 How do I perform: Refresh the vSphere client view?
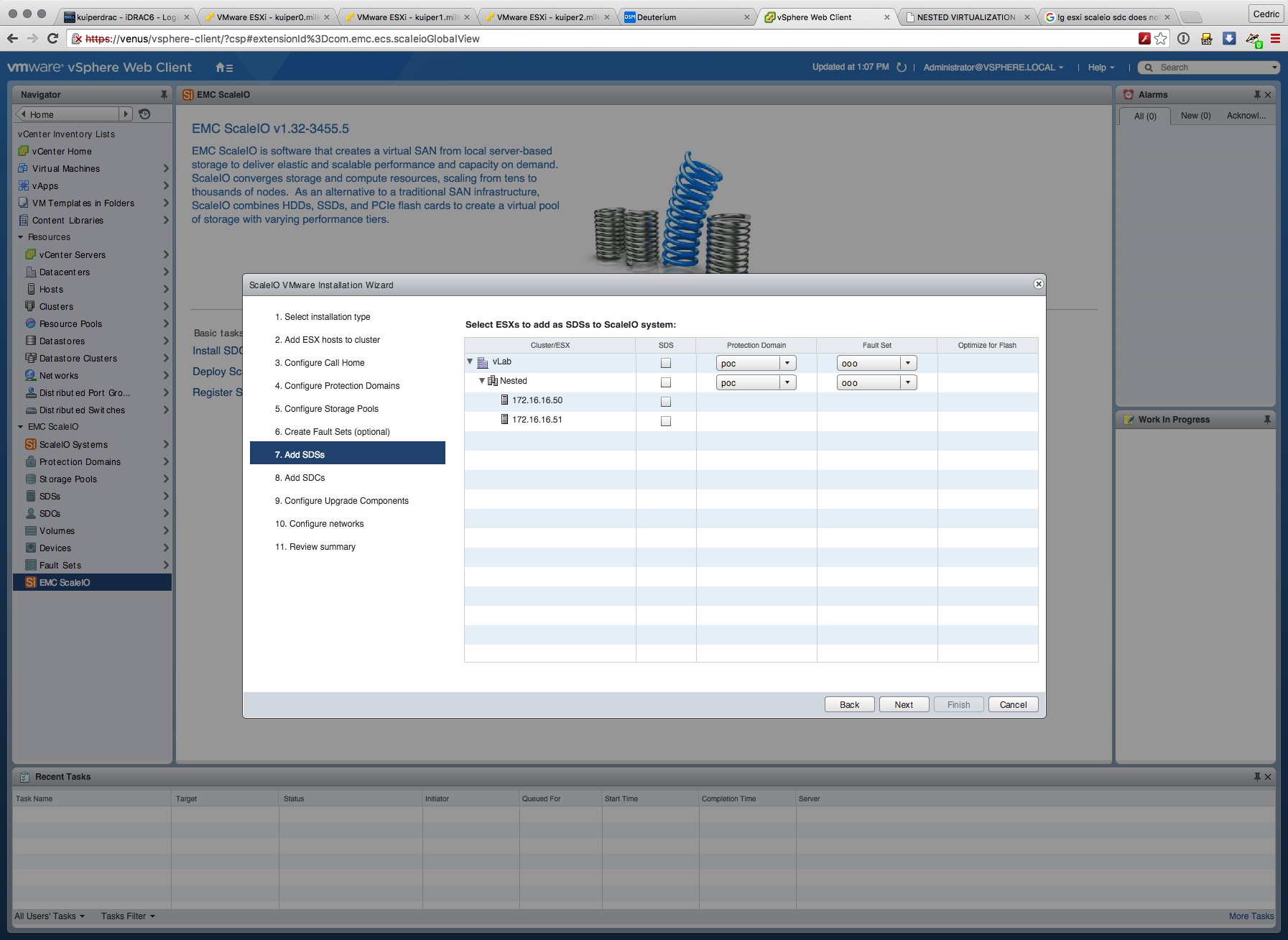(902, 68)
